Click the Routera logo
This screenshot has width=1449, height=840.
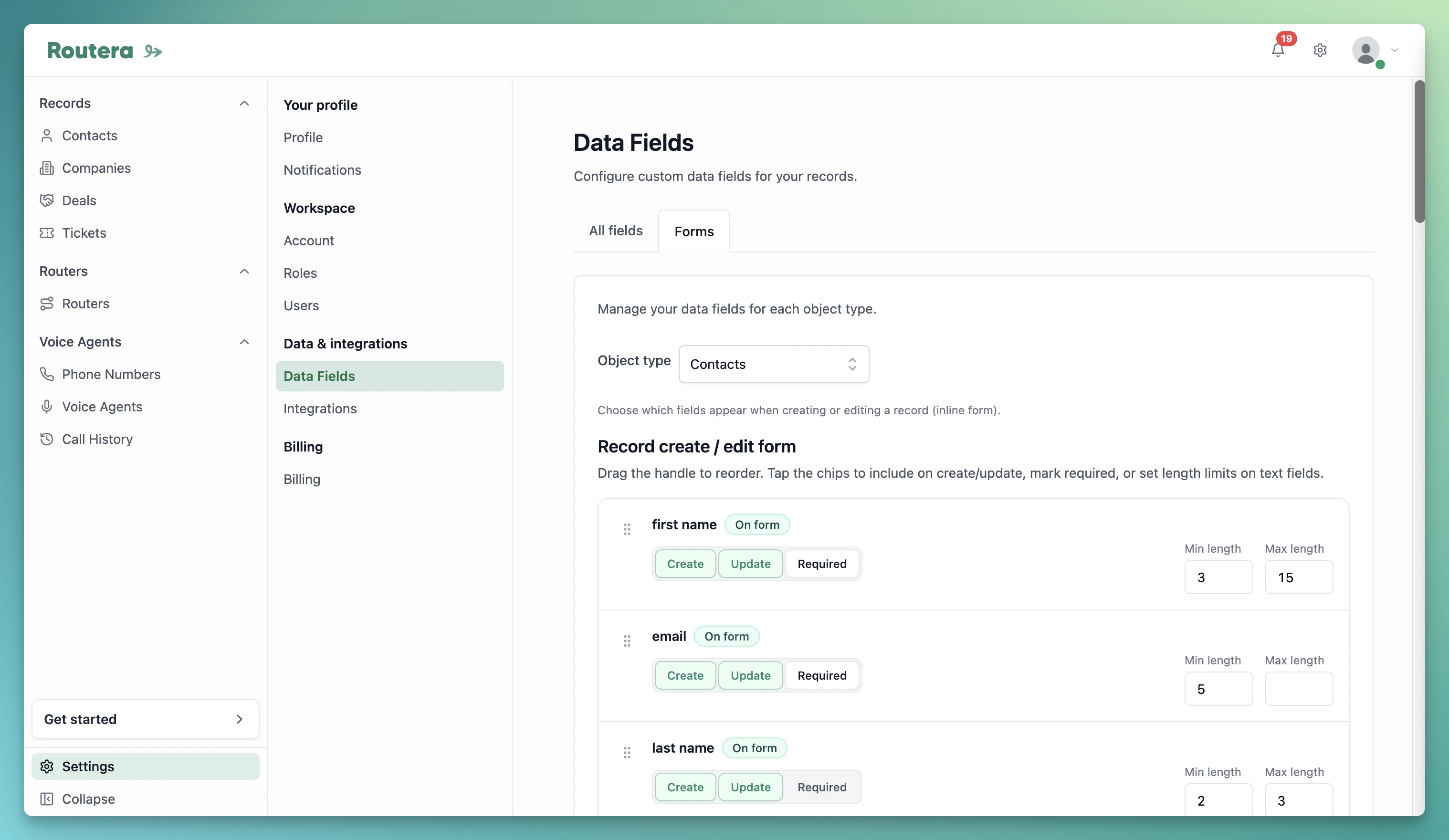click(x=104, y=51)
